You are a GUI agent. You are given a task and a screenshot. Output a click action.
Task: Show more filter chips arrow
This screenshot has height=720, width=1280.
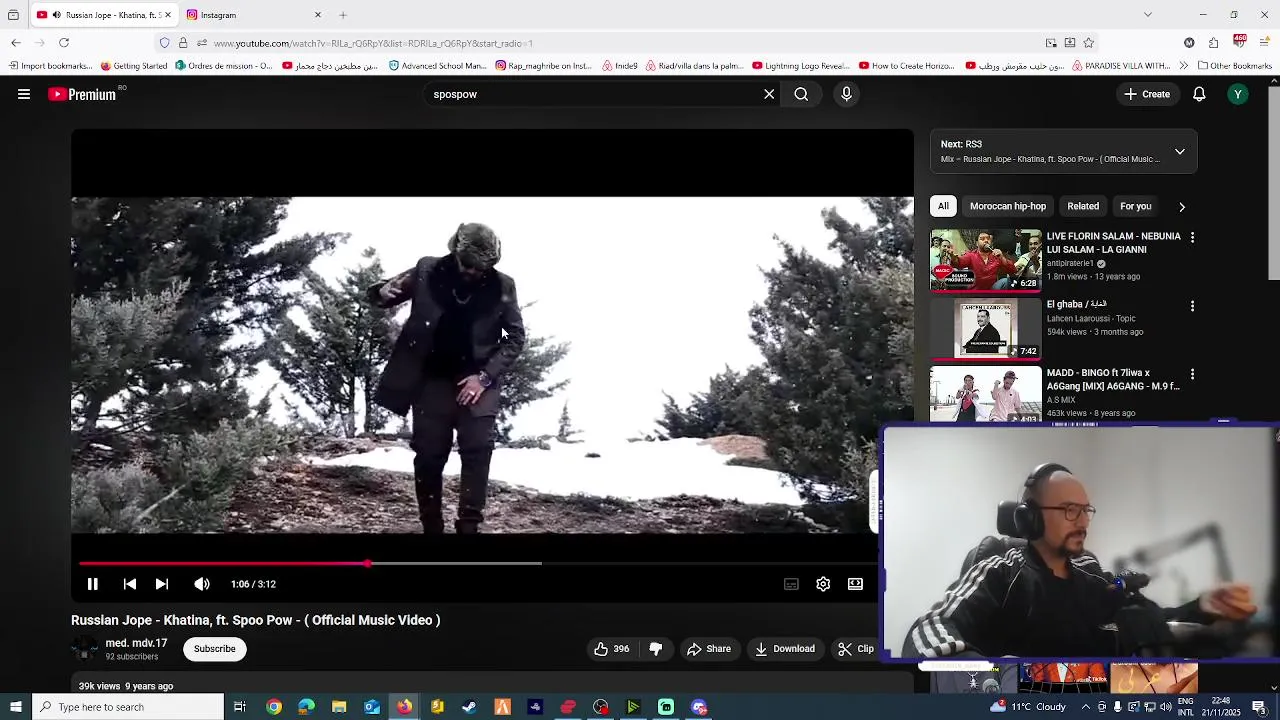tap(1182, 207)
